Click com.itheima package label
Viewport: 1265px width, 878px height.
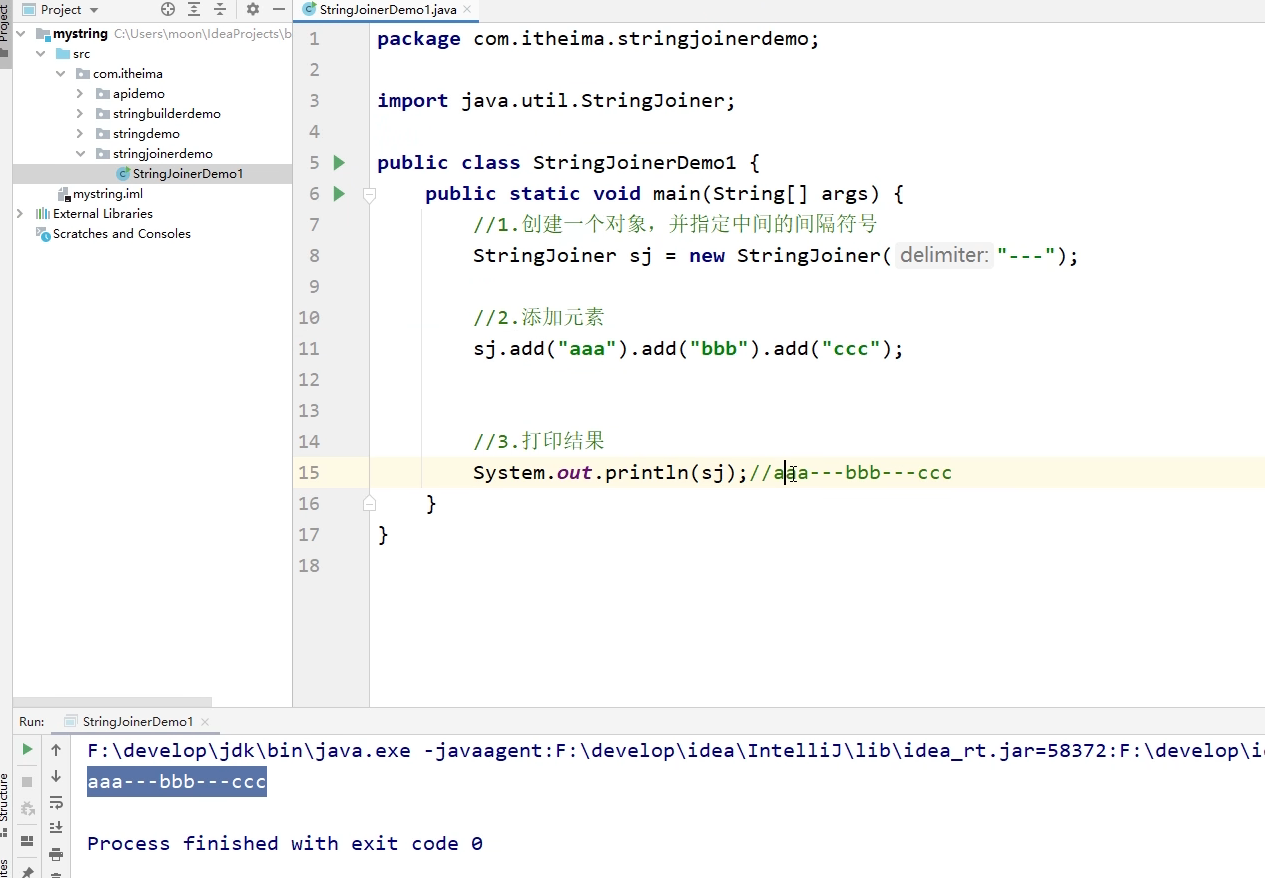[127, 74]
